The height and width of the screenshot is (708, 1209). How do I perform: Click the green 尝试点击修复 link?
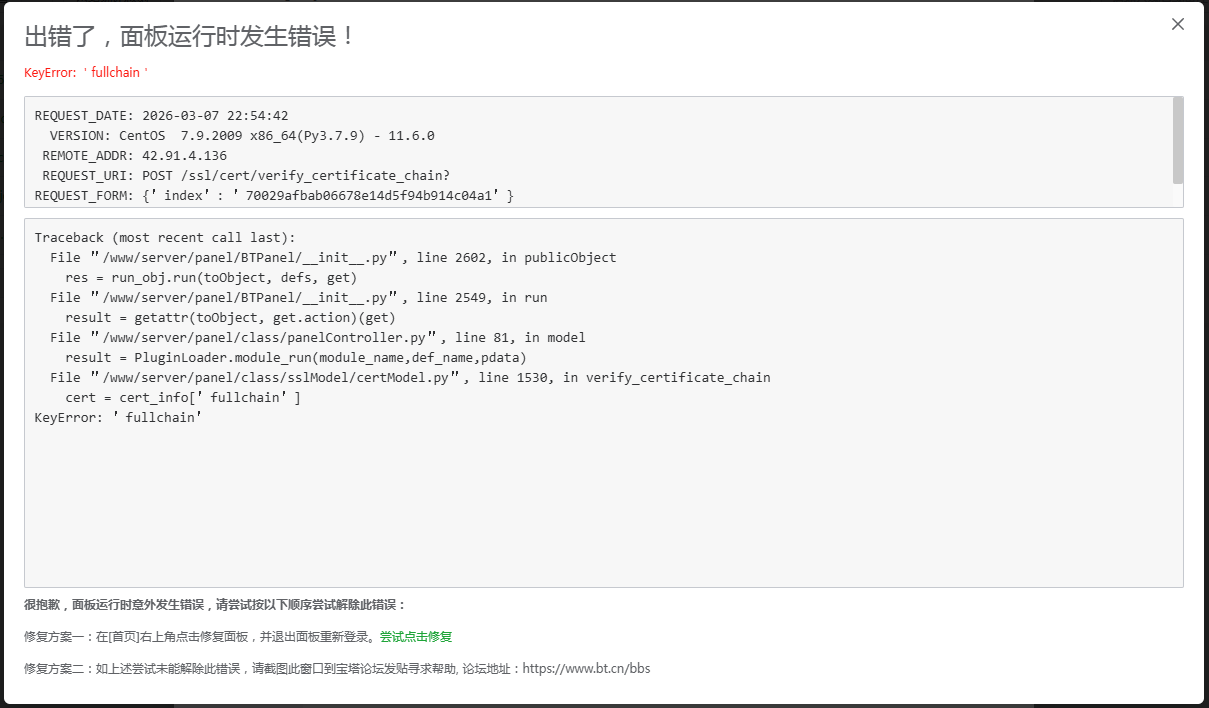pos(415,637)
